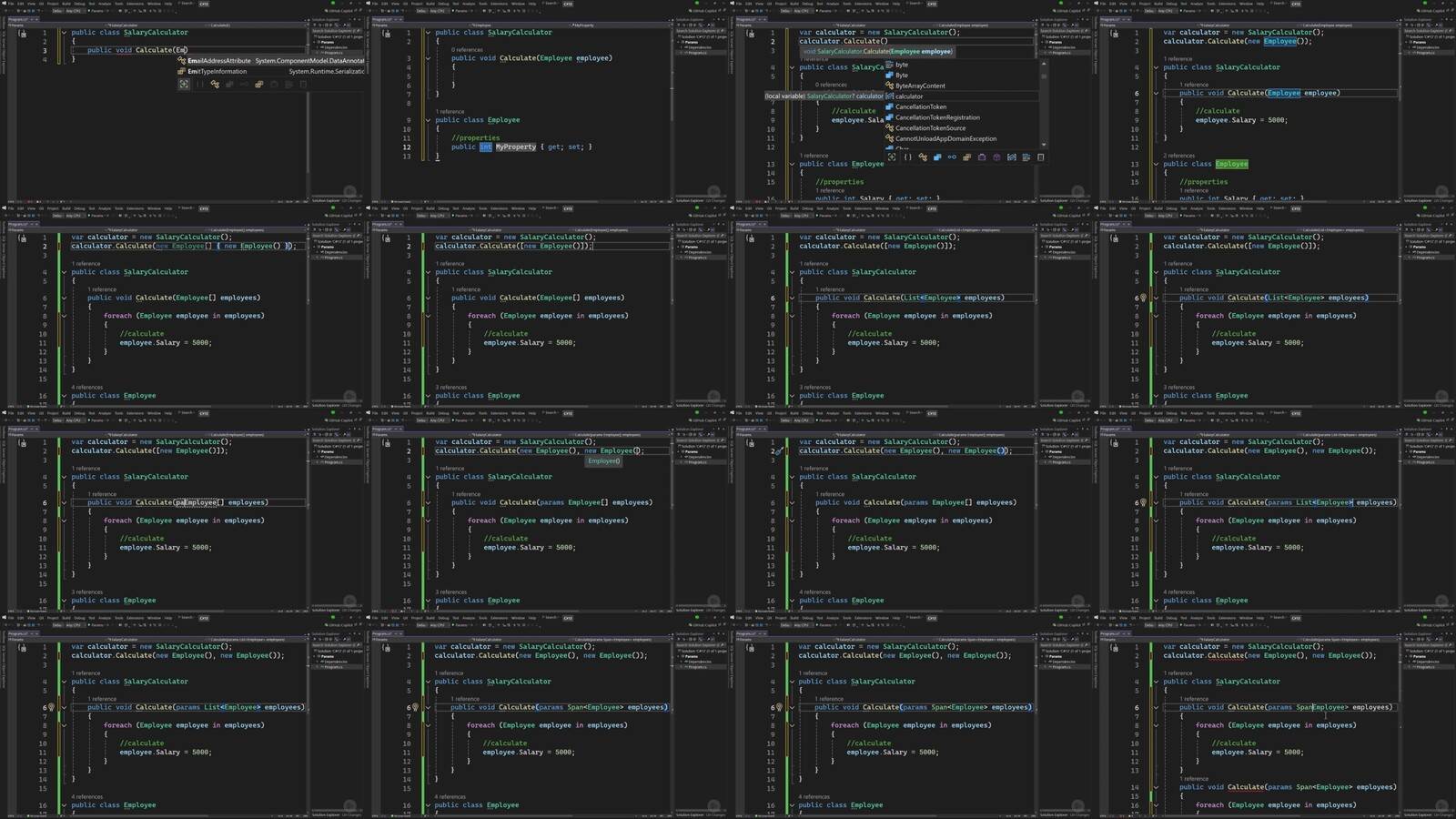Image resolution: width=1456 pixels, height=819 pixels.
Task: Select CancellationTokenRegistration suggestion
Action: (x=961, y=117)
